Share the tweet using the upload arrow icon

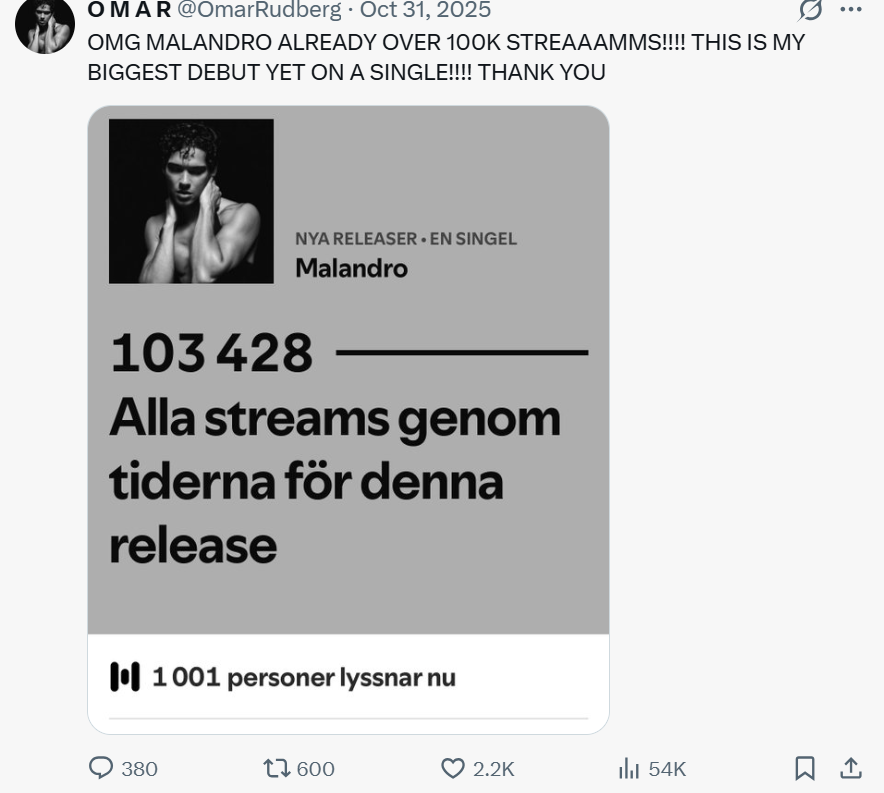click(x=851, y=768)
